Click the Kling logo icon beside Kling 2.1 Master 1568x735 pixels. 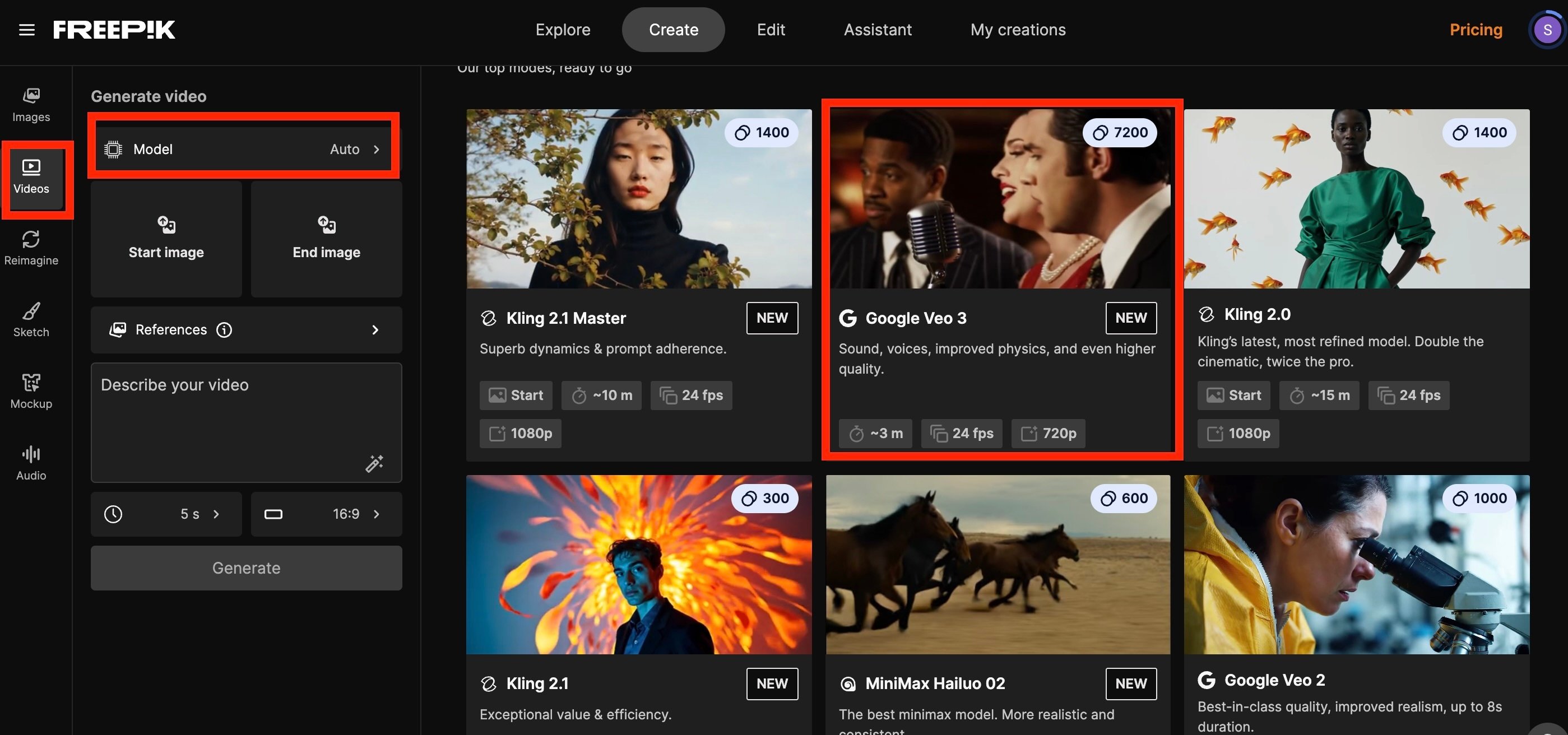(x=489, y=318)
